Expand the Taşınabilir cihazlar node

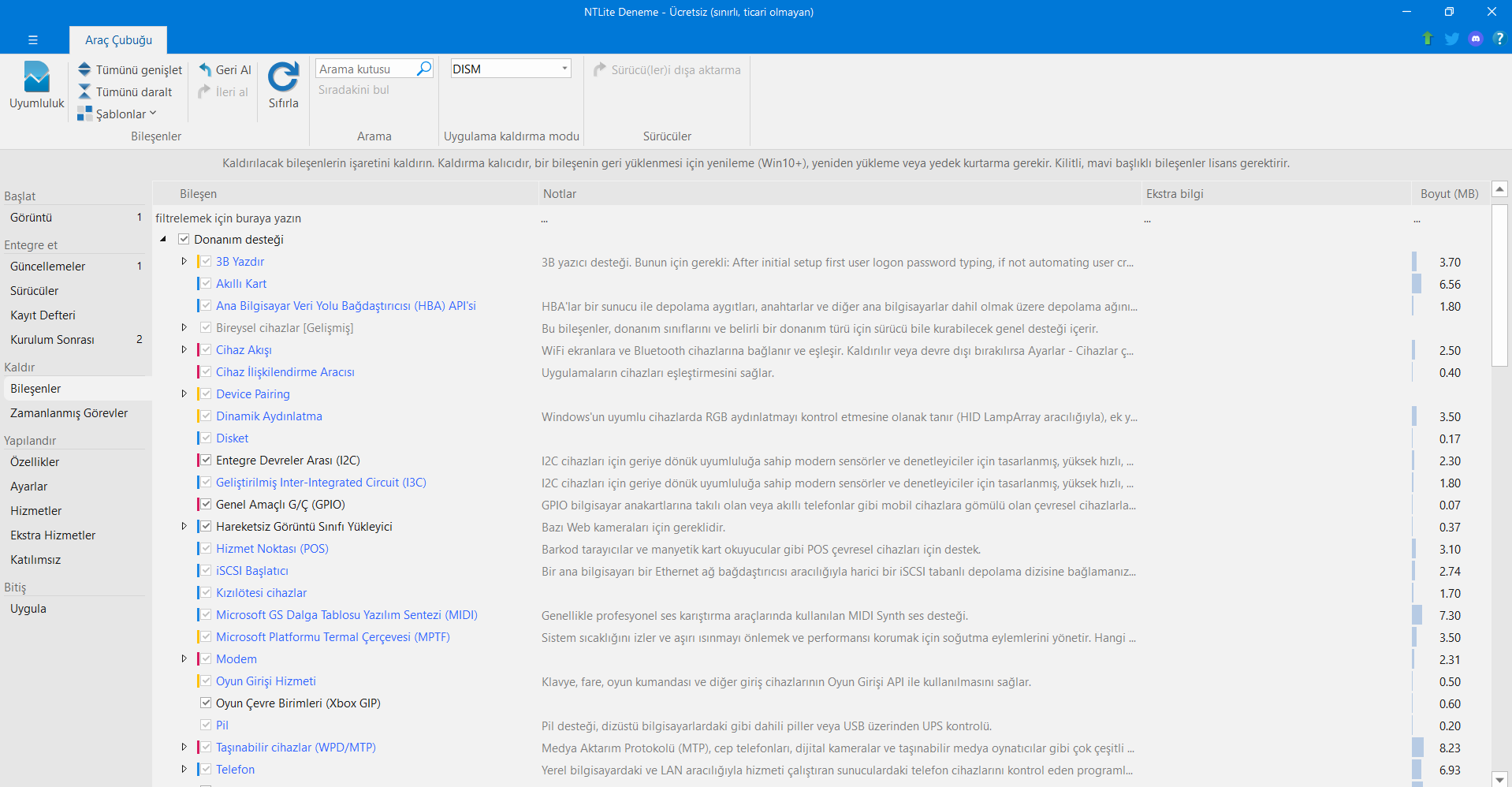point(184,747)
